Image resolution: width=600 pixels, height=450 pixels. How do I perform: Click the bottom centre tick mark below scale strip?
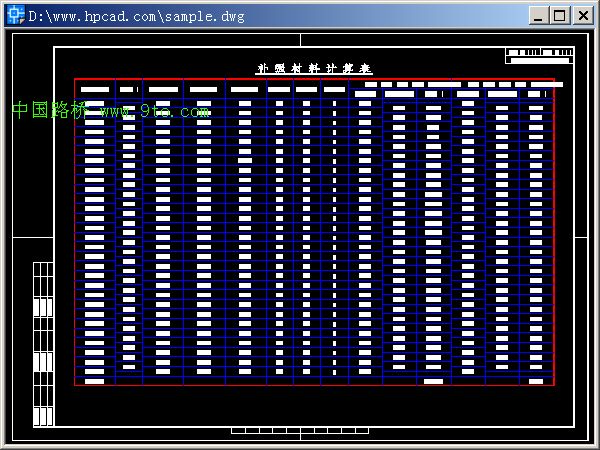pyautogui.click(x=300, y=436)
